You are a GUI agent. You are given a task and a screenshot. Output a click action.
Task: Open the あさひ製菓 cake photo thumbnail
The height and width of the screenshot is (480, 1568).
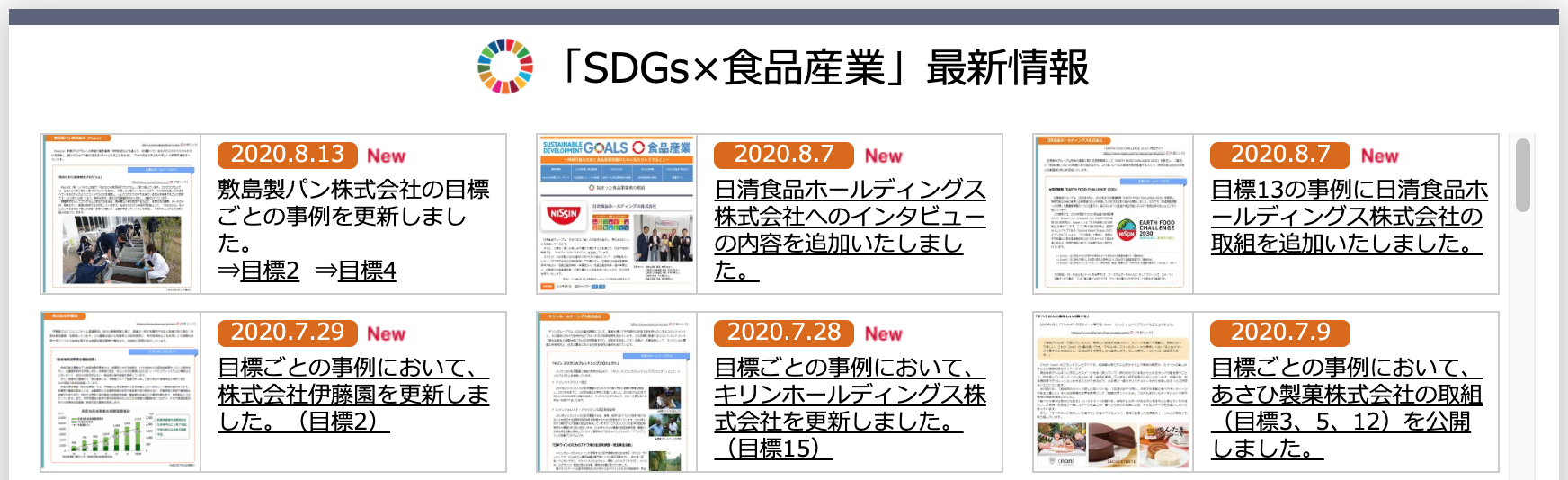click(1113, 392)
